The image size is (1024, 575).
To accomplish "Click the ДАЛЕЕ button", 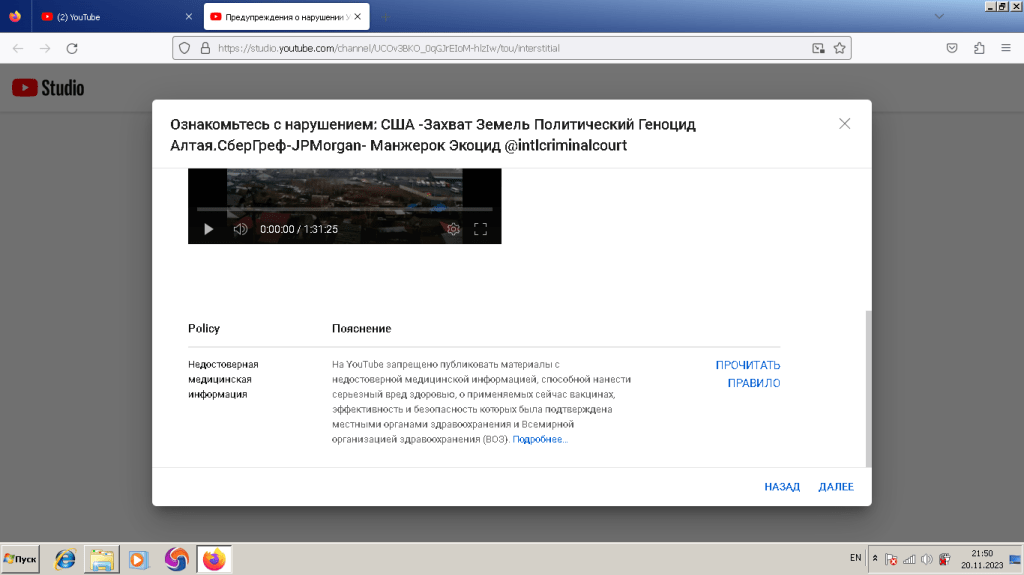I will coord(836,487).
